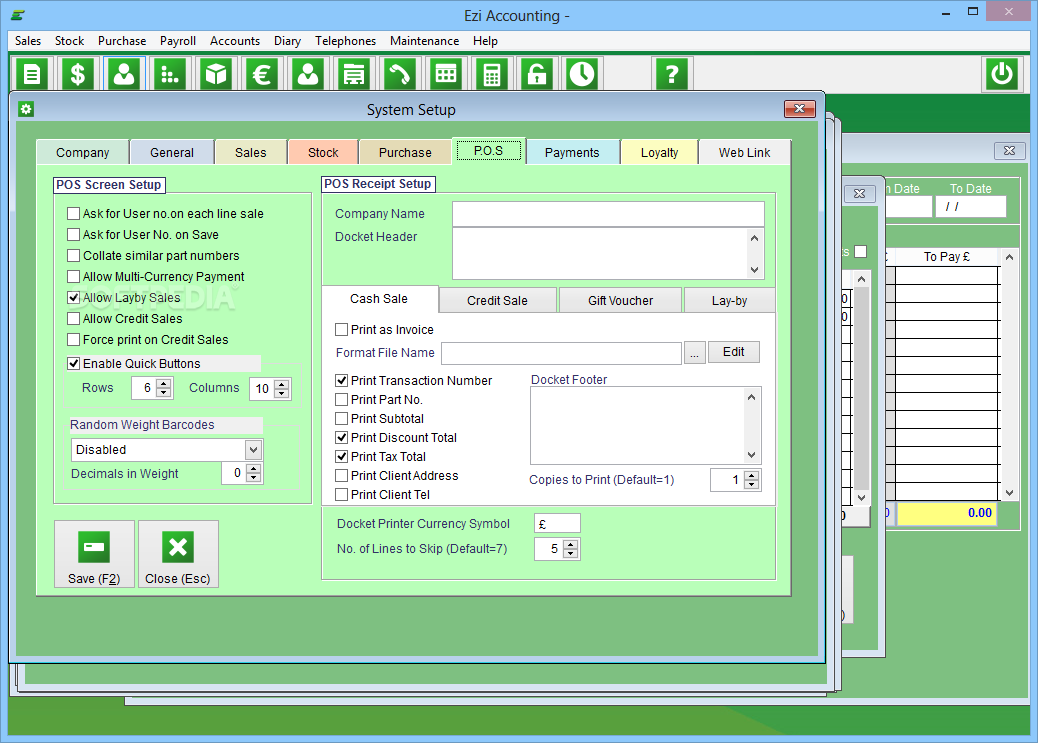The image size is (1038, 743).
Task: Click the Save (F2) button
Action: pos(94,554)
